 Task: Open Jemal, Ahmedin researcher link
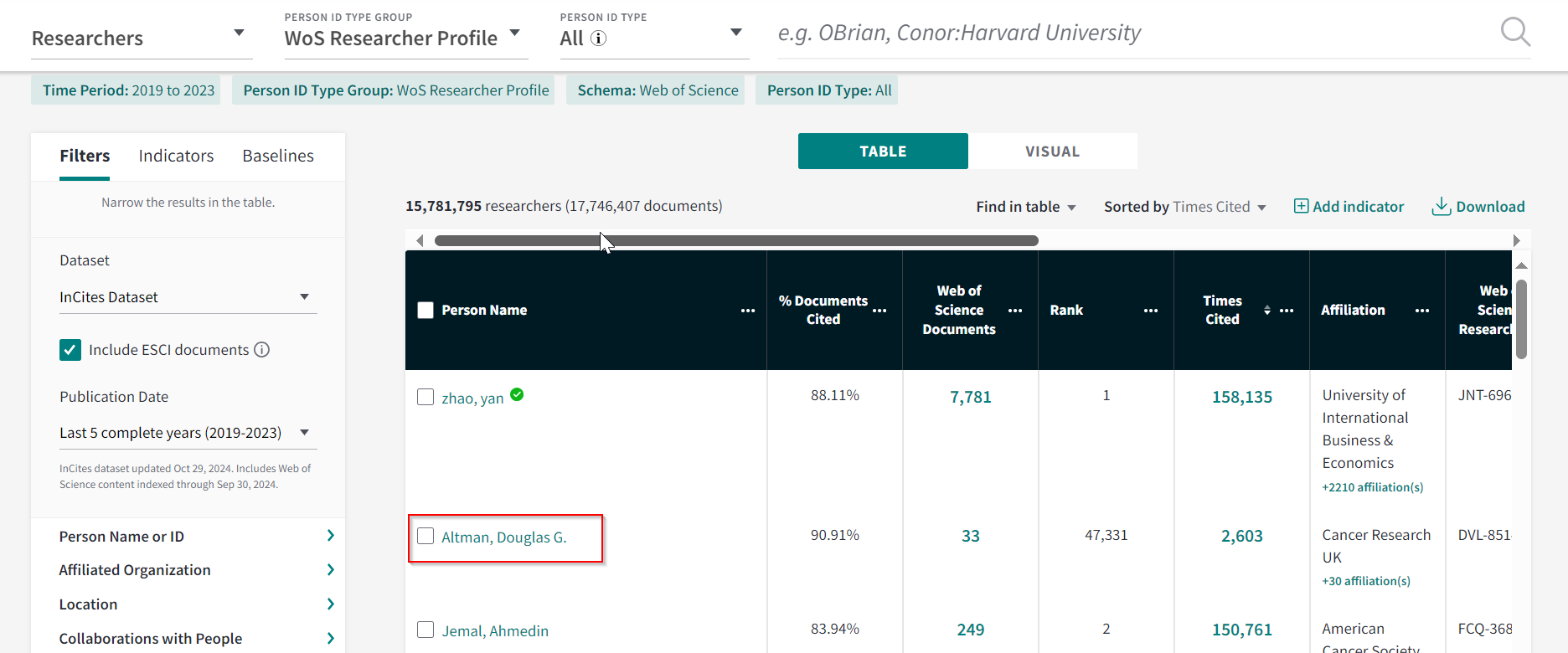click(x=495, y=631)
